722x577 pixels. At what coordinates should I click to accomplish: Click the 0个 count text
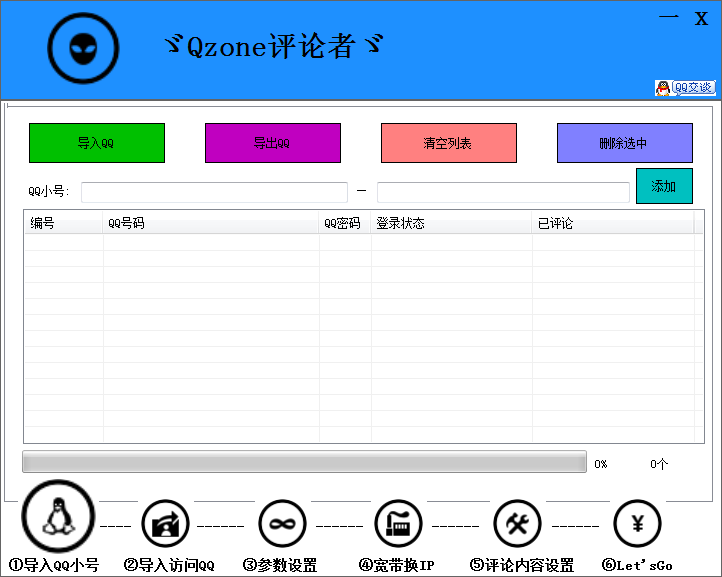(x=659, y=464)
